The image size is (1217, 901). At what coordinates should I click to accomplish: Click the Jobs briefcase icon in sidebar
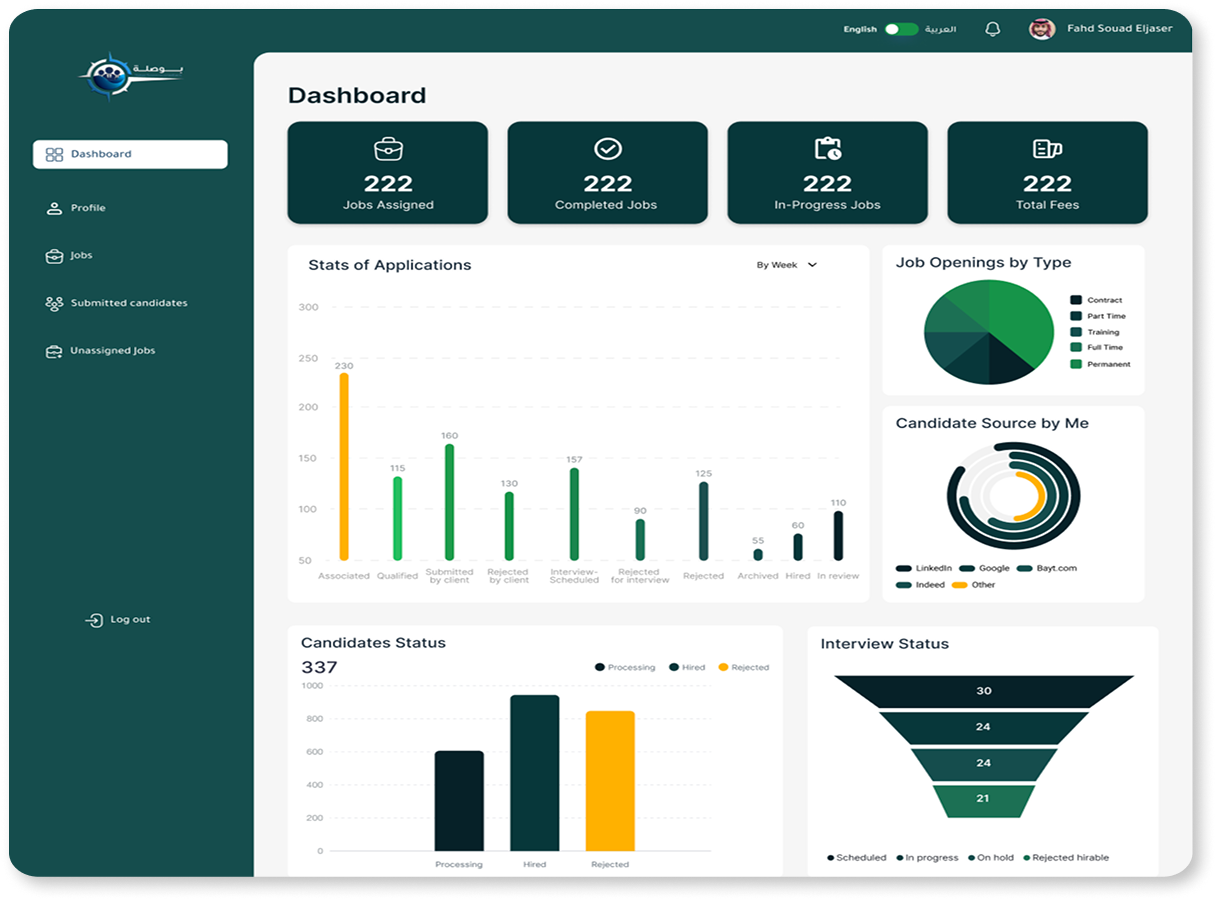54,256
